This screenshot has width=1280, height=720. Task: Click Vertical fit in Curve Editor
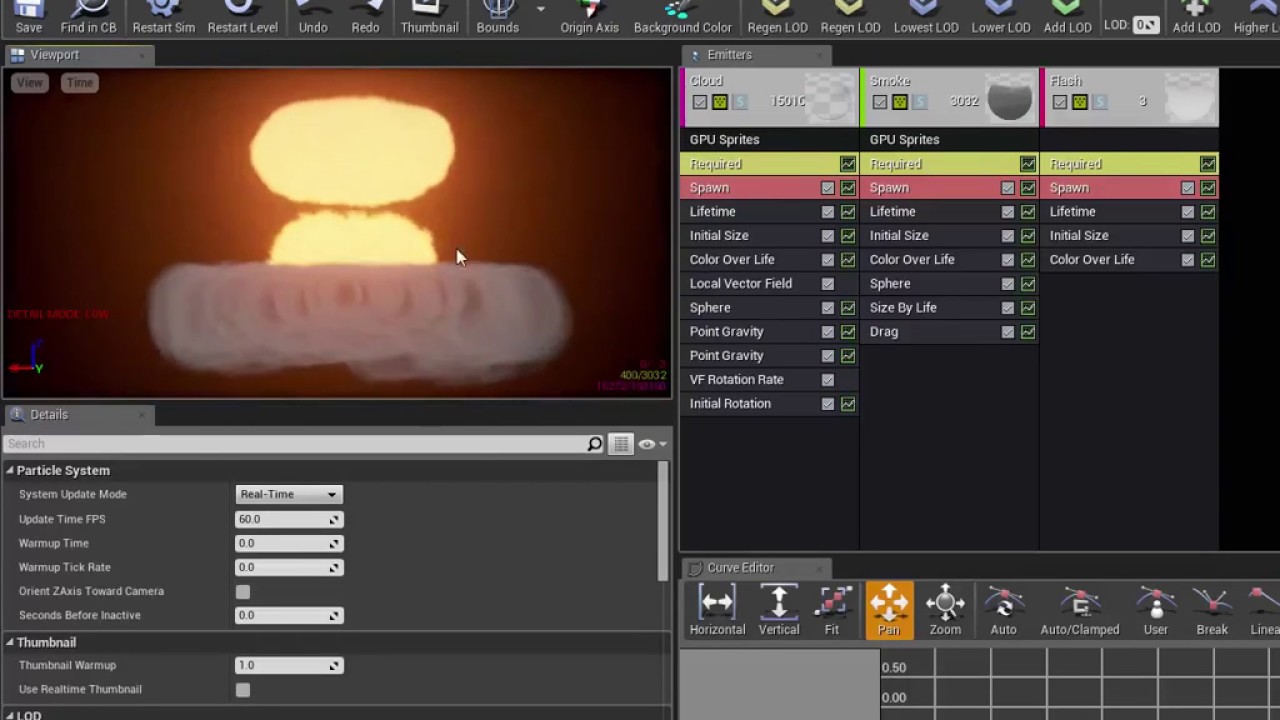(779, 610)
